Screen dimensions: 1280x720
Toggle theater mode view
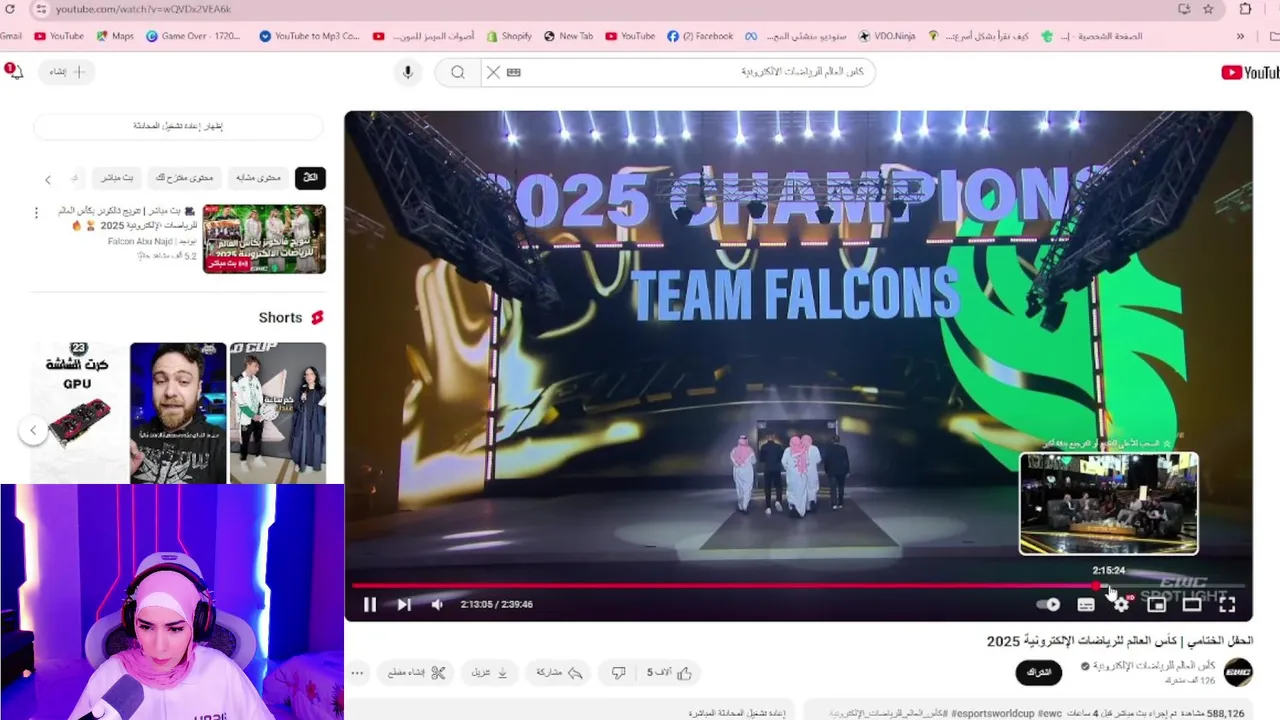1192,604
